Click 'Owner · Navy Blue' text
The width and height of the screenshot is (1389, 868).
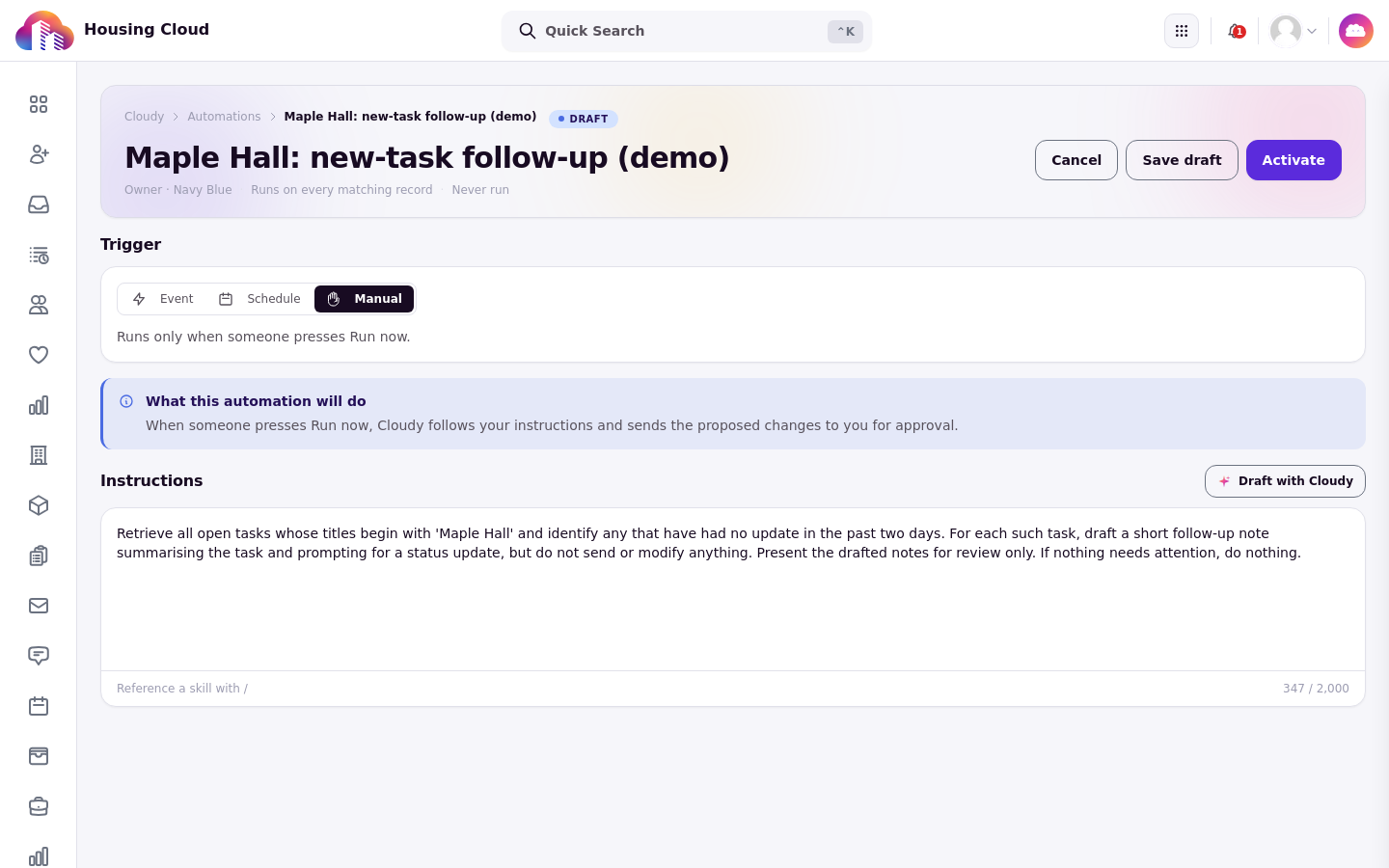[x=178, y=190]
